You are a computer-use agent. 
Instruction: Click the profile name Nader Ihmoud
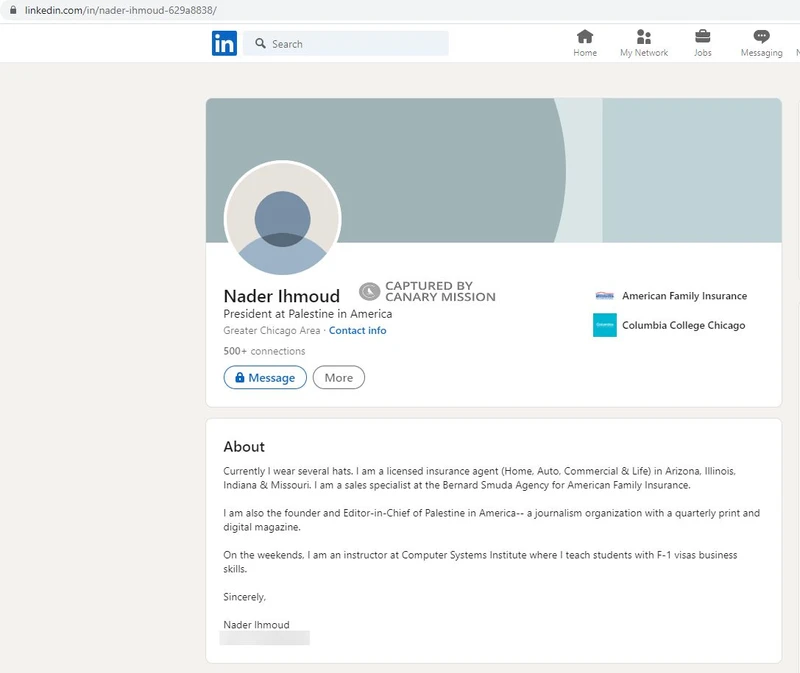pyautogui.click(x=282, y=296)
